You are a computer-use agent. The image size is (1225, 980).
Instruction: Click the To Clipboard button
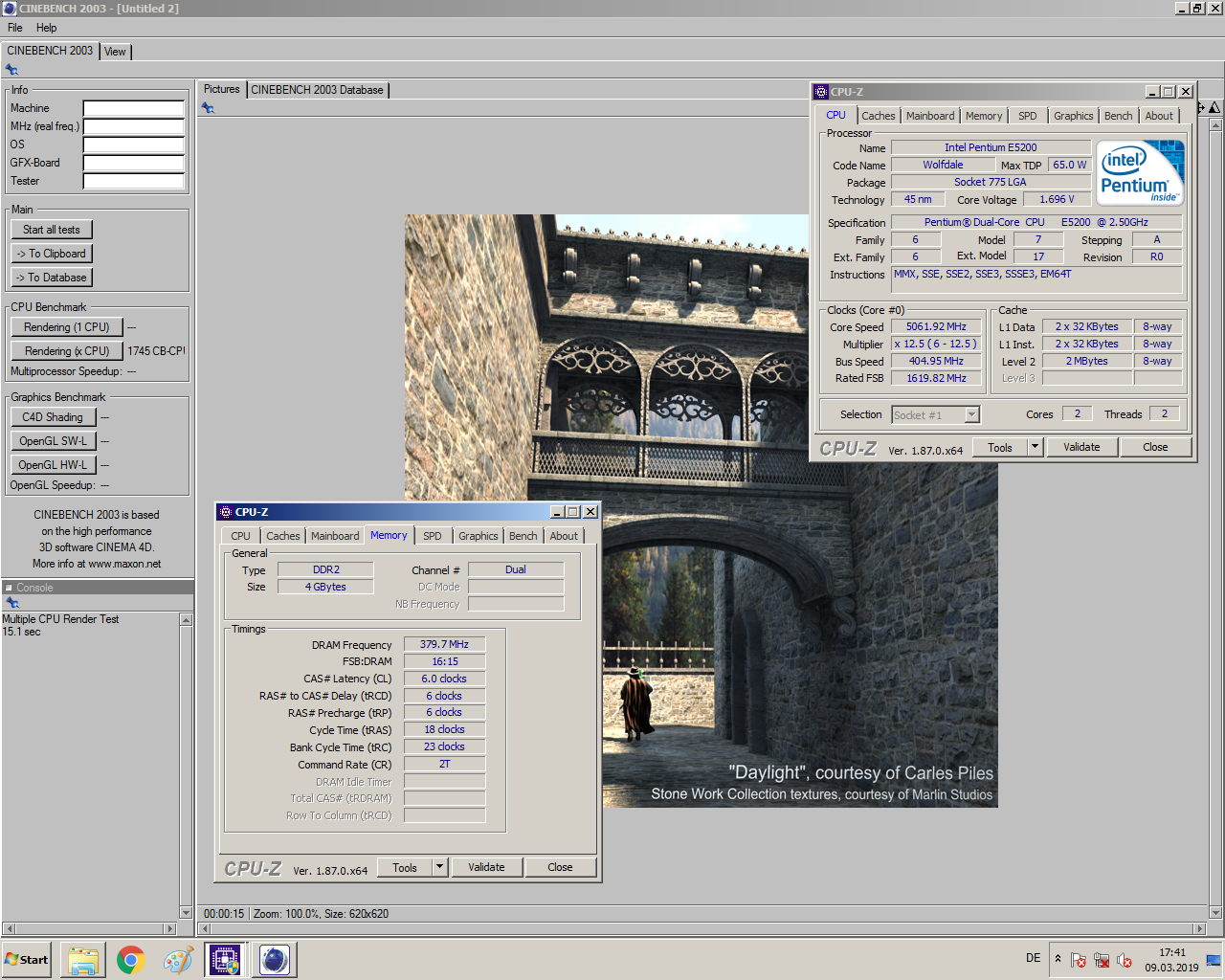tap(52, 254)
